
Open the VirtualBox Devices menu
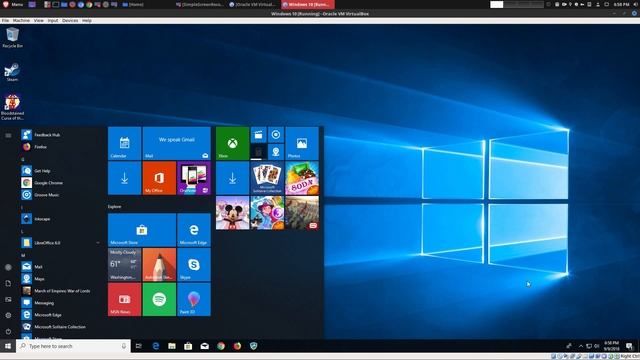(x=70, y=20)
